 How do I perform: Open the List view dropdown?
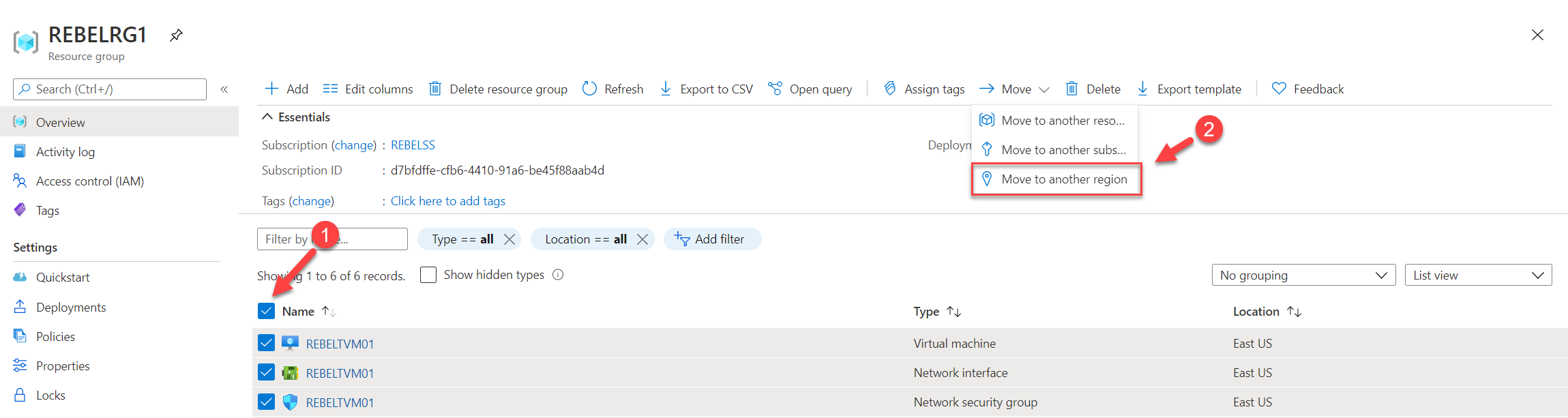[x=1477, y=275]
